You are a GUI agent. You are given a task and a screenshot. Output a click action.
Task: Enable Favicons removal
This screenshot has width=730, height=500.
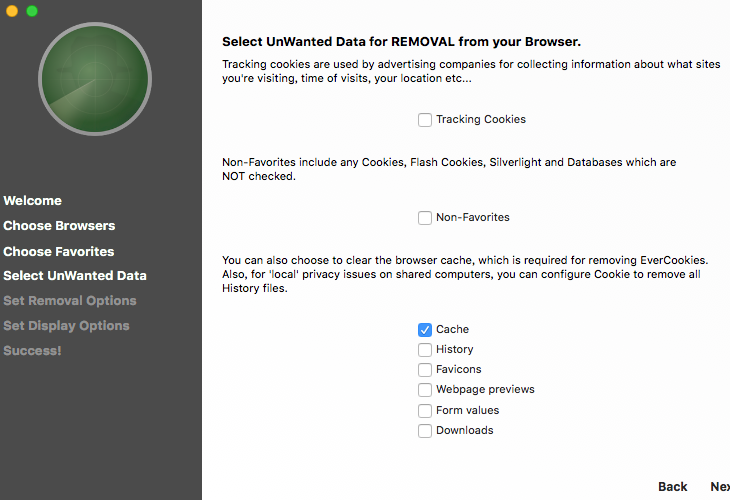(x=425, y=370)
